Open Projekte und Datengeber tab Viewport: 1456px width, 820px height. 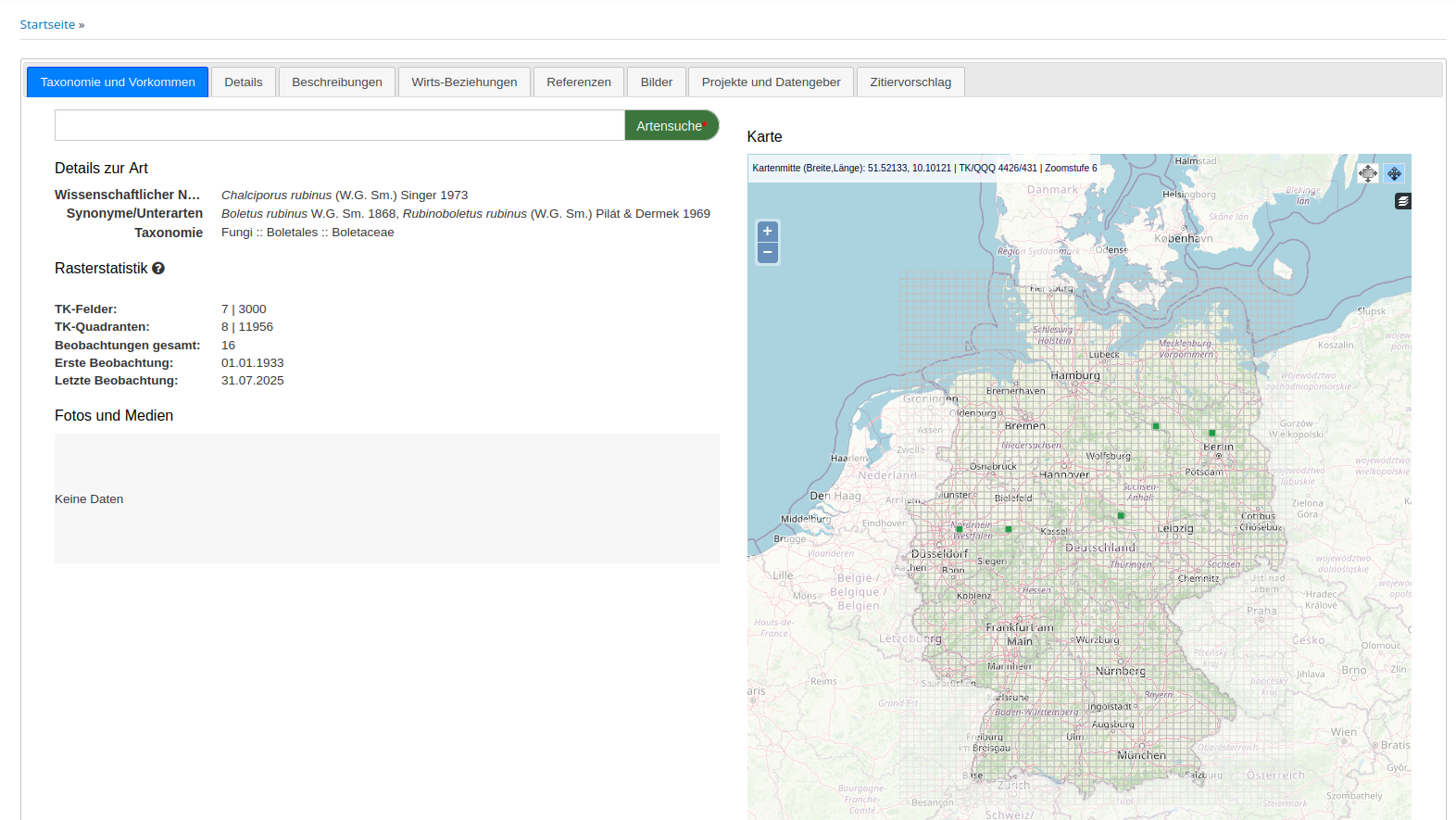click(771, 82)
